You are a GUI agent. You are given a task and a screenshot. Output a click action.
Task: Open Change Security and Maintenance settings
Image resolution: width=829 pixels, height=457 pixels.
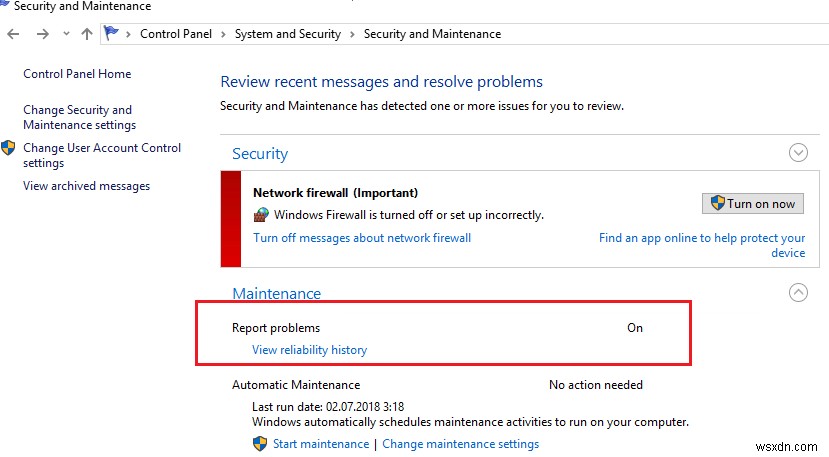point(79,117)
